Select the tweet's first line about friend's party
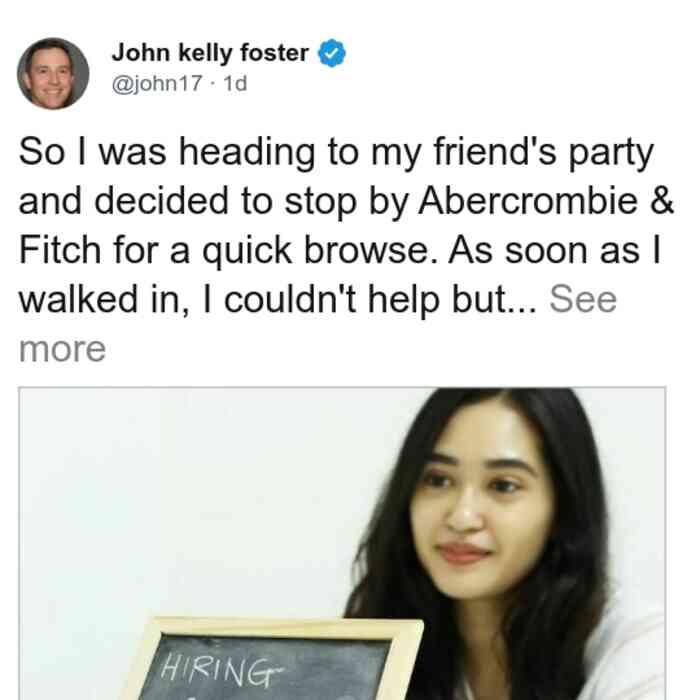Screen dimensions: 700x700 336,153
